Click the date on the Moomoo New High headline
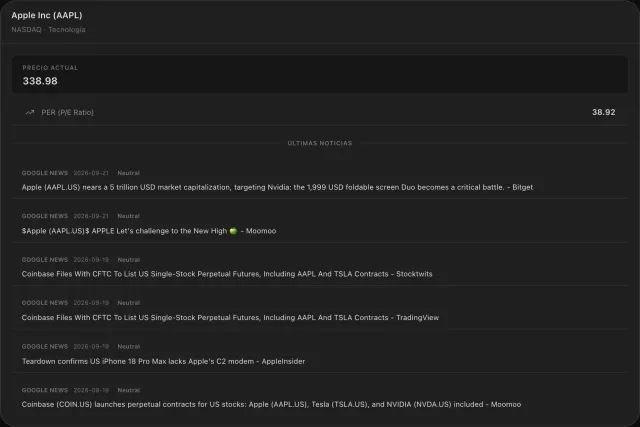Screen dimensions: 640x427 click(x=91, y=216)
